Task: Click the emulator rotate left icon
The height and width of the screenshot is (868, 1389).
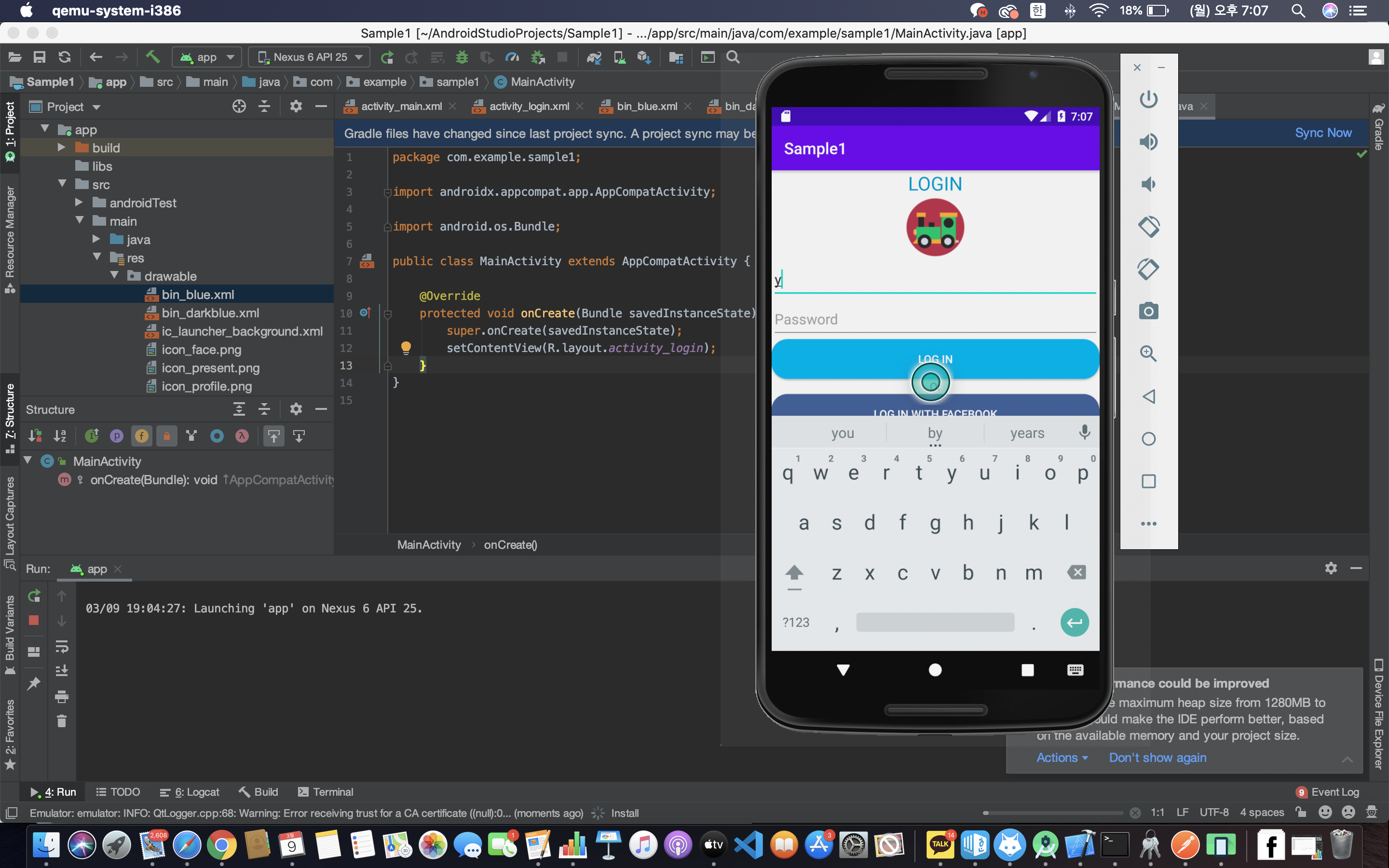Action: tap(1148, 226)
